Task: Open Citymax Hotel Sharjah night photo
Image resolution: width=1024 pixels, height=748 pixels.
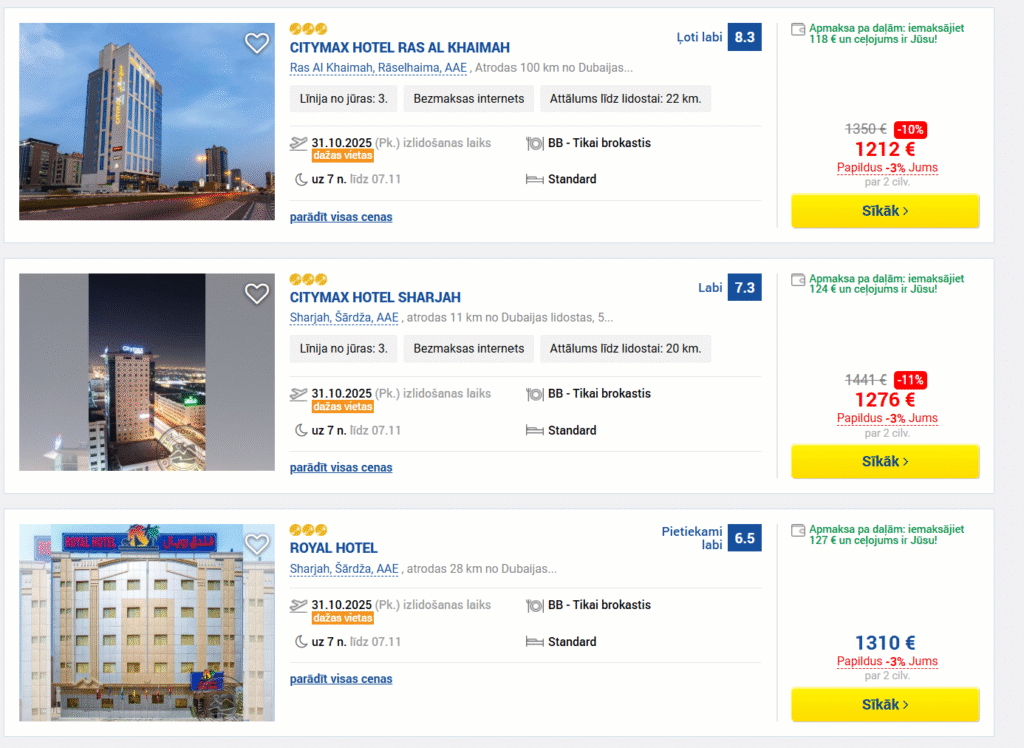Action: (146, 372)
